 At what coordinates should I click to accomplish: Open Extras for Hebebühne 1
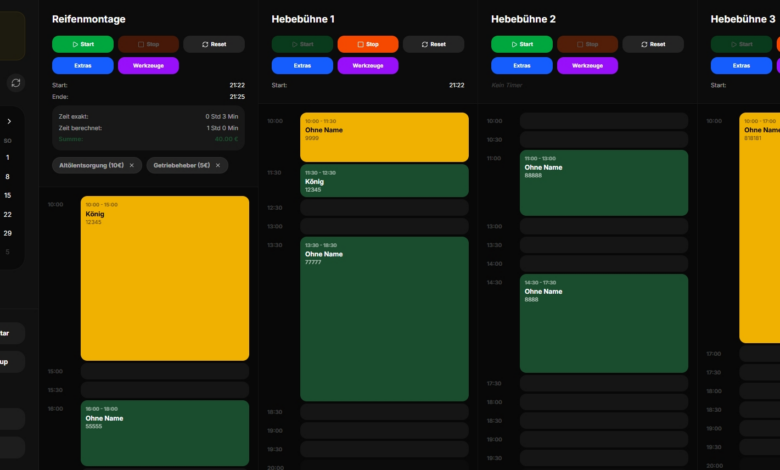click(301, 65)
